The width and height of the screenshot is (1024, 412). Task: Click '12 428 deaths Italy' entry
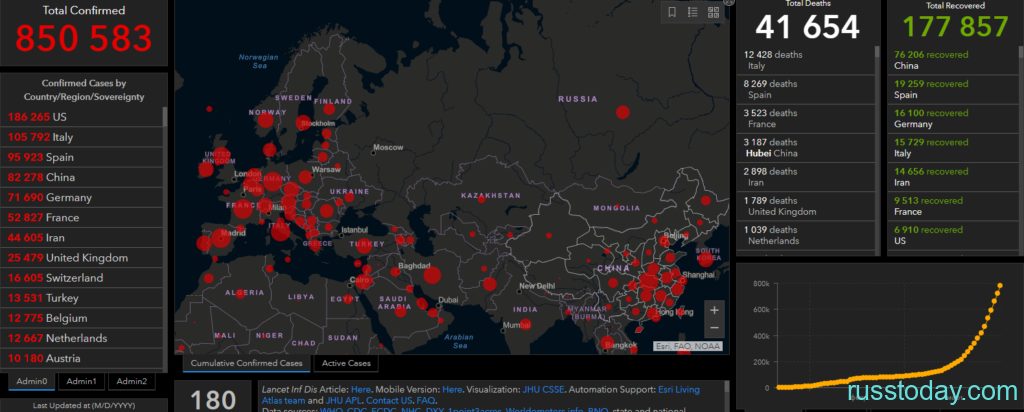click(x=805, y=60)
